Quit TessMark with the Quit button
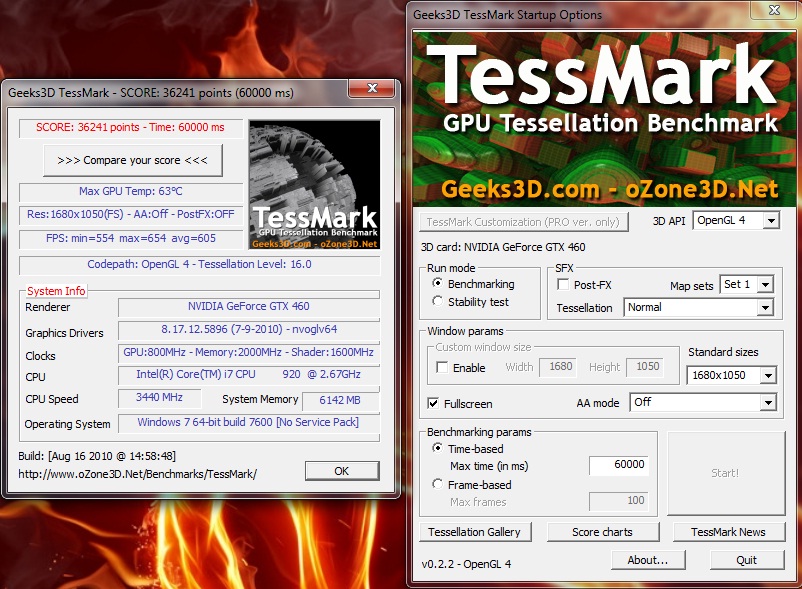This screenshot has height=589, width=802. pyautogui.click(x=747, y=560)
